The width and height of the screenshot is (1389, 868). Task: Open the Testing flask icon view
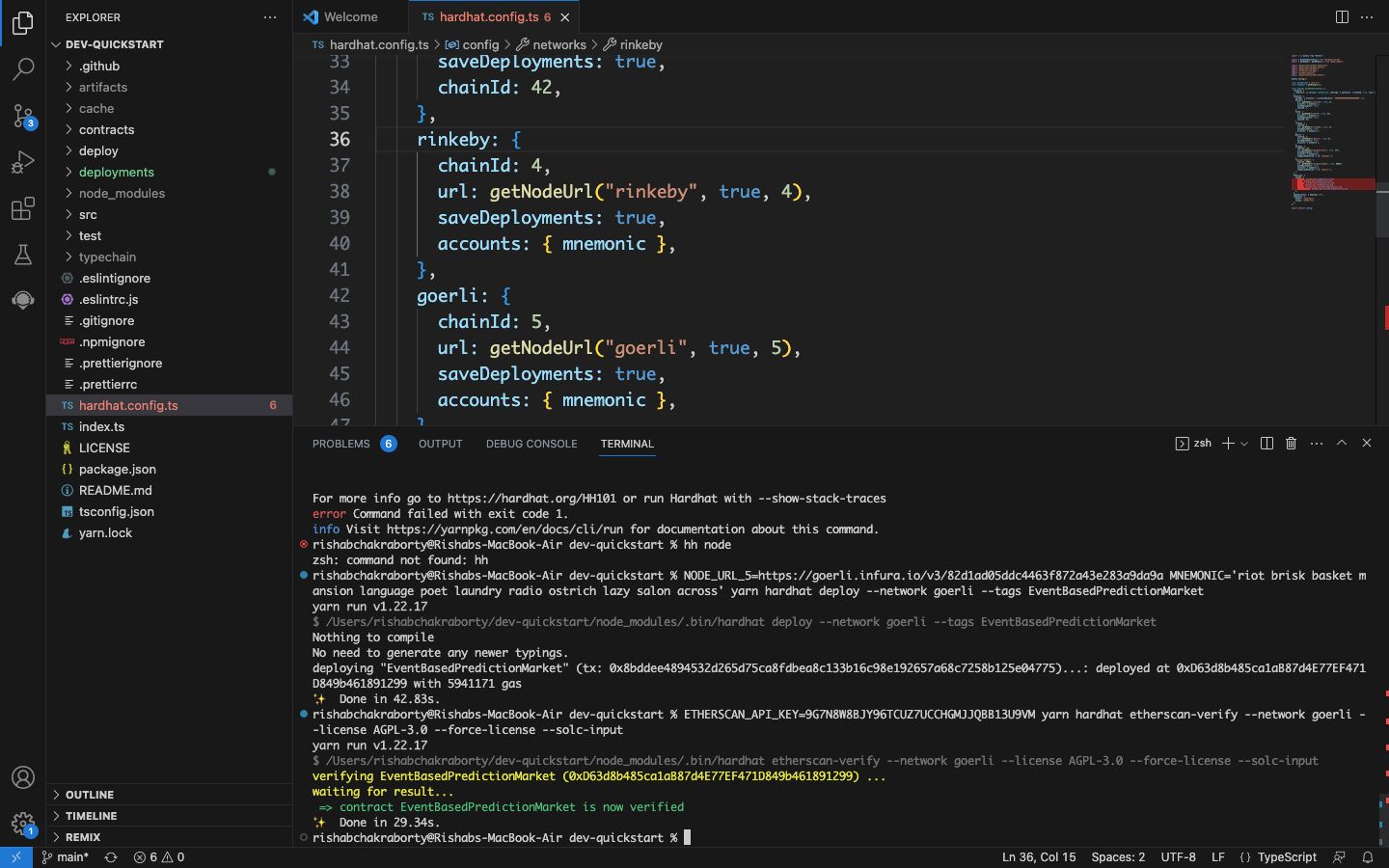tap(23, 255)
